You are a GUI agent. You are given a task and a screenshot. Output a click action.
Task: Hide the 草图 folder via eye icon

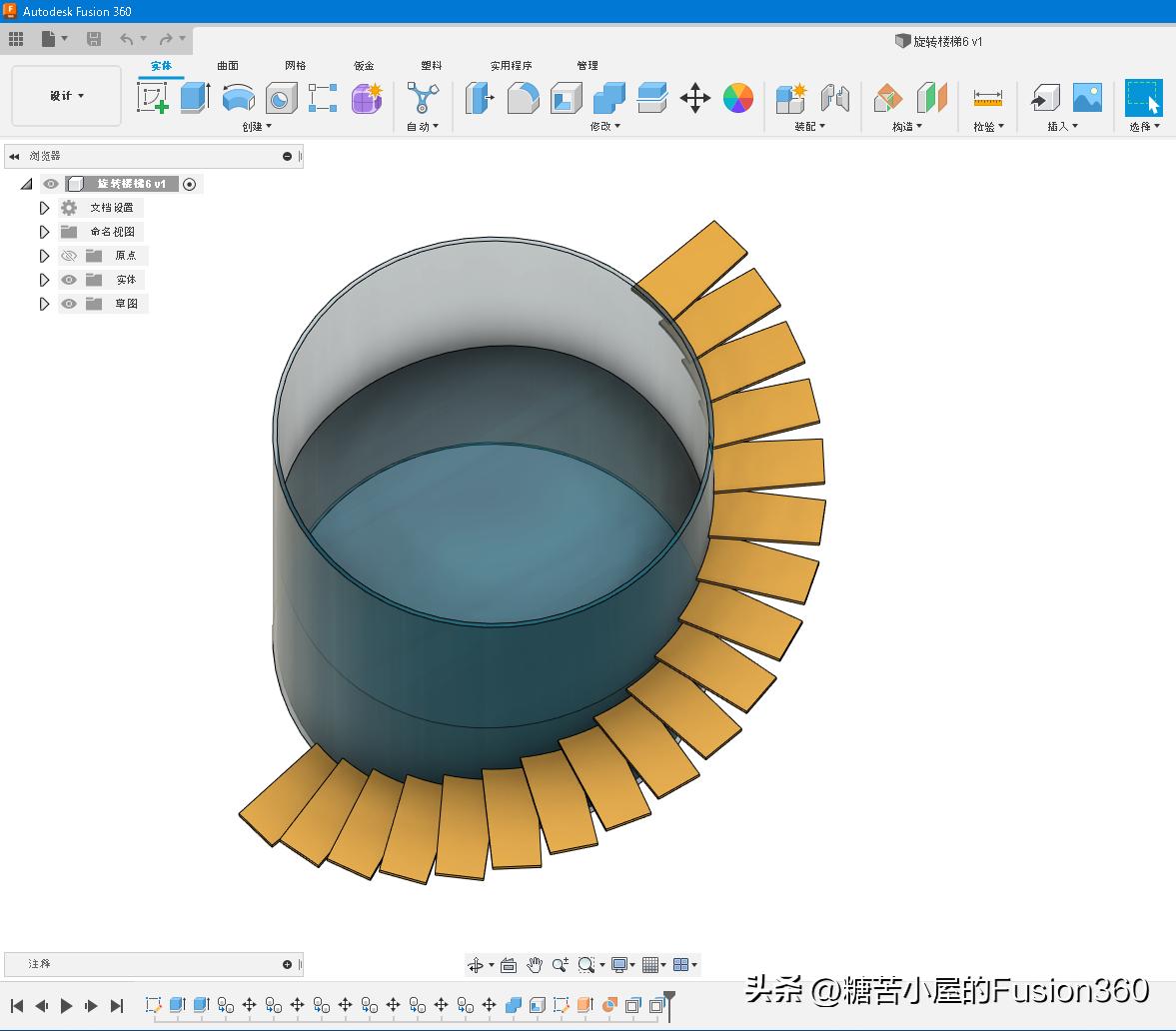[69, 304]
